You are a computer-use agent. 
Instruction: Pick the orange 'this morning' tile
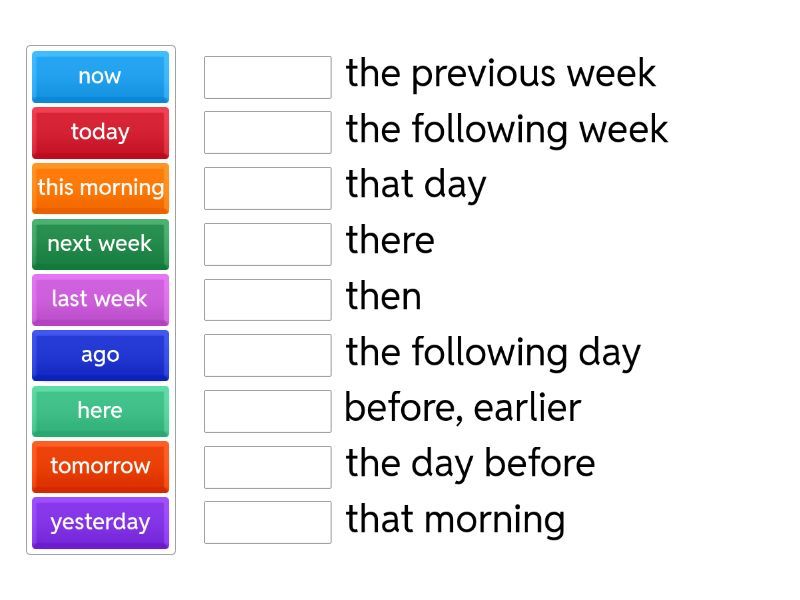[x=100, y=188]
